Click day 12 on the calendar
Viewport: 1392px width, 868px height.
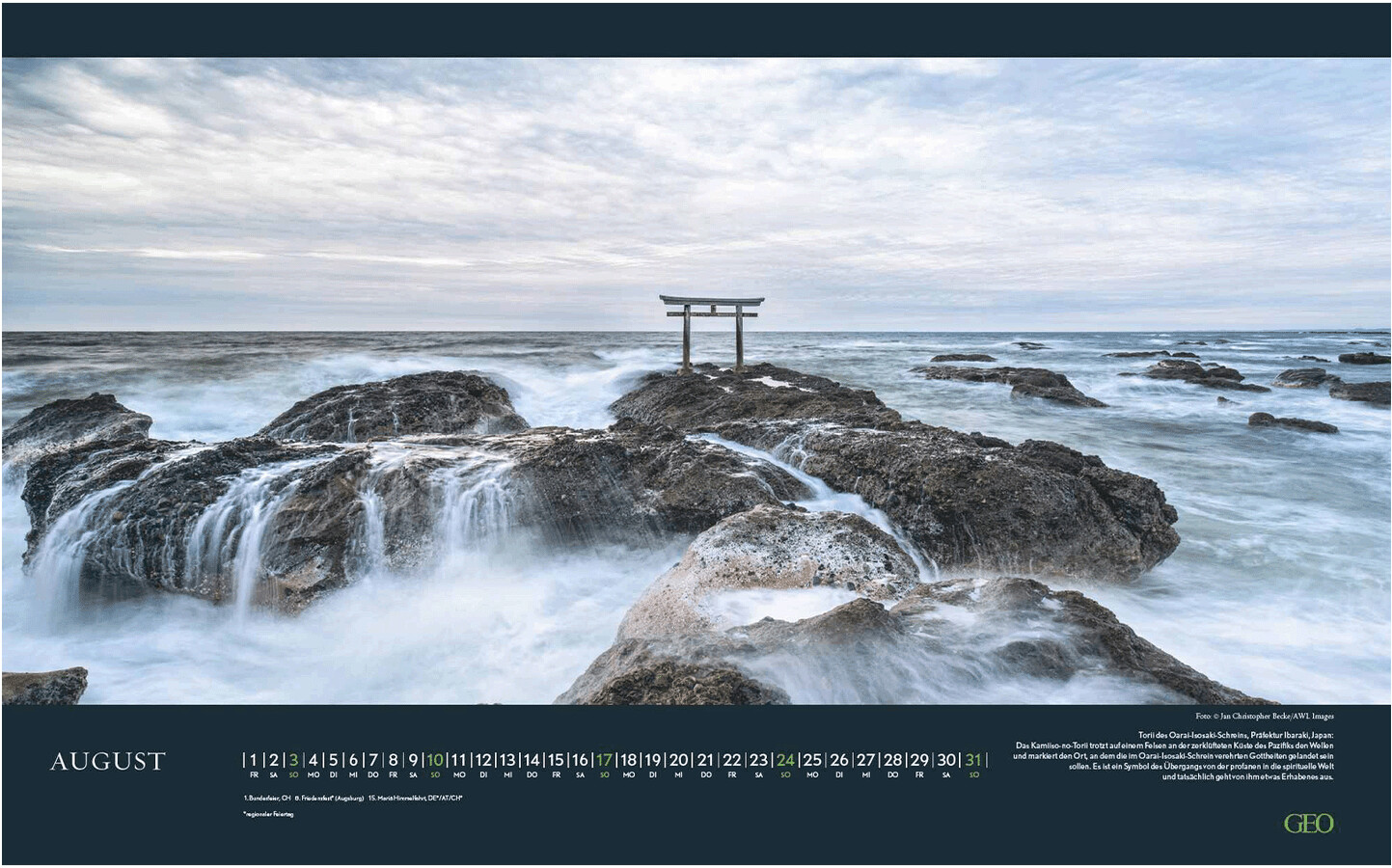(483, 760)
